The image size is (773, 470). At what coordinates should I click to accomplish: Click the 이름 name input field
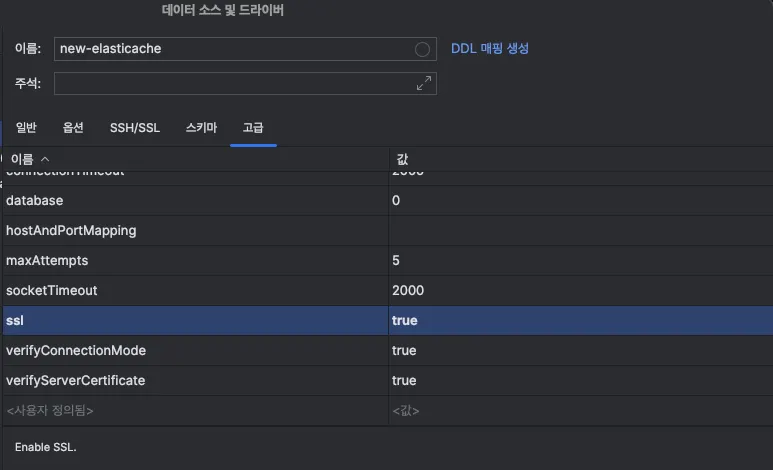235,49
